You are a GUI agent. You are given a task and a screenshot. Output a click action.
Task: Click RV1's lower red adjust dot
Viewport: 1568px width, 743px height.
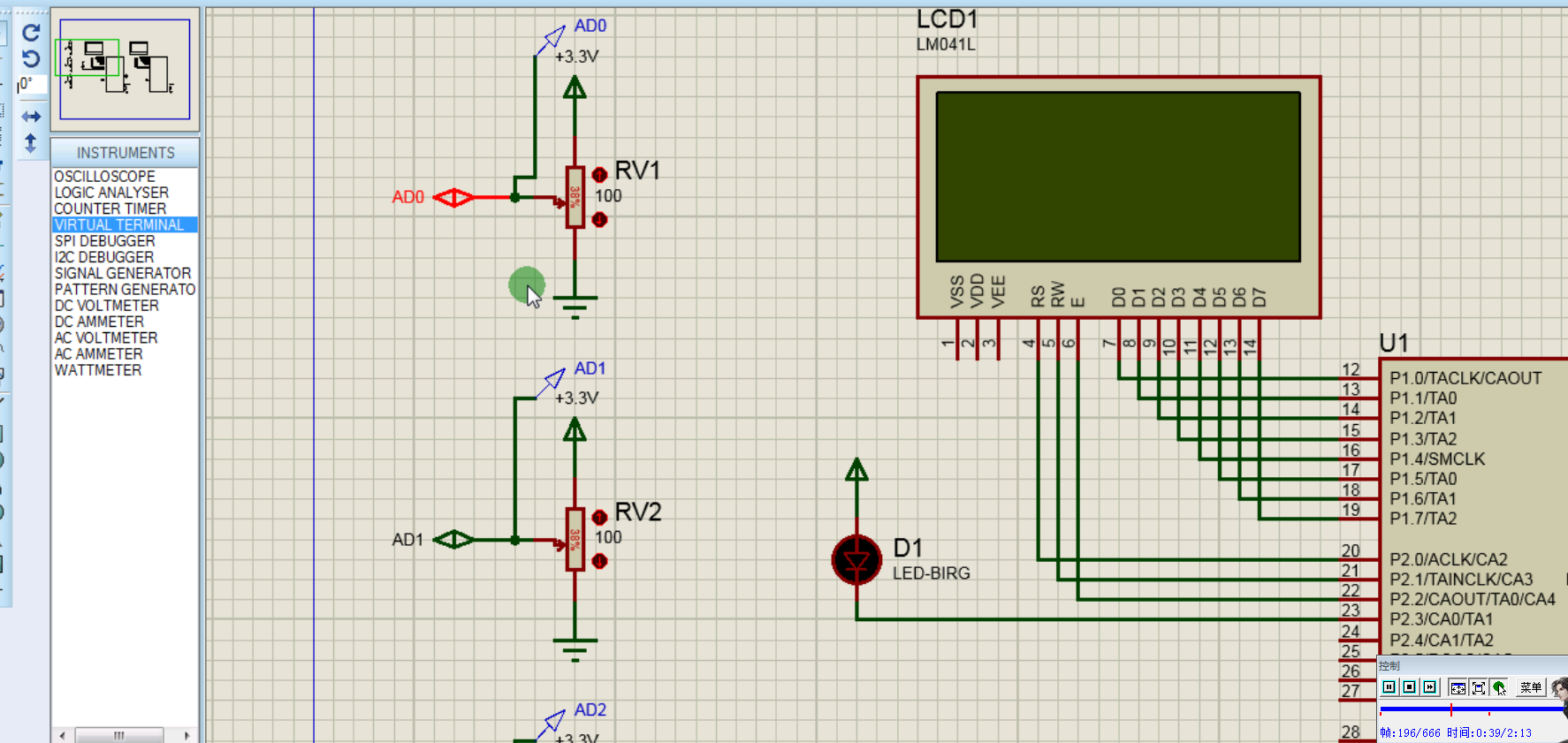599,219
